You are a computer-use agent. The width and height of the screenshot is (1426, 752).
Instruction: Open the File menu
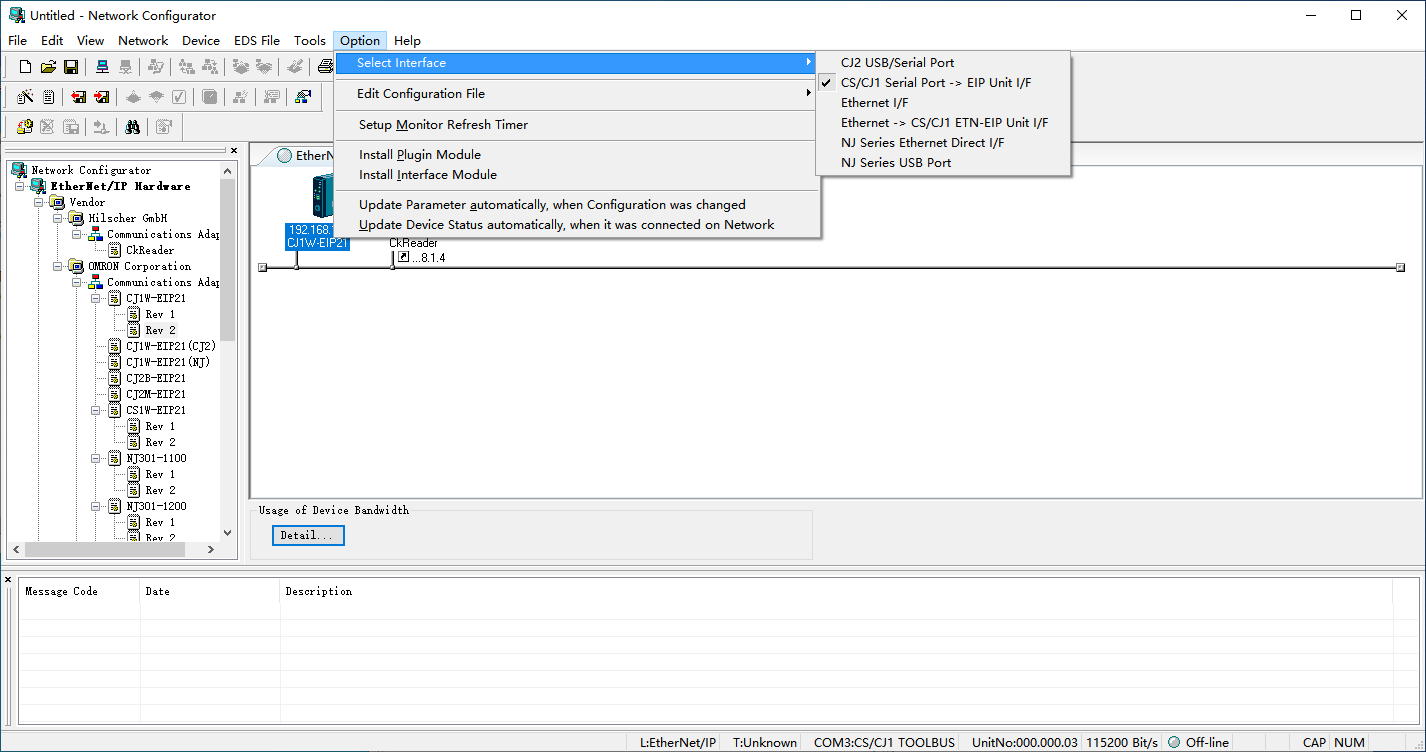(17, 41)
